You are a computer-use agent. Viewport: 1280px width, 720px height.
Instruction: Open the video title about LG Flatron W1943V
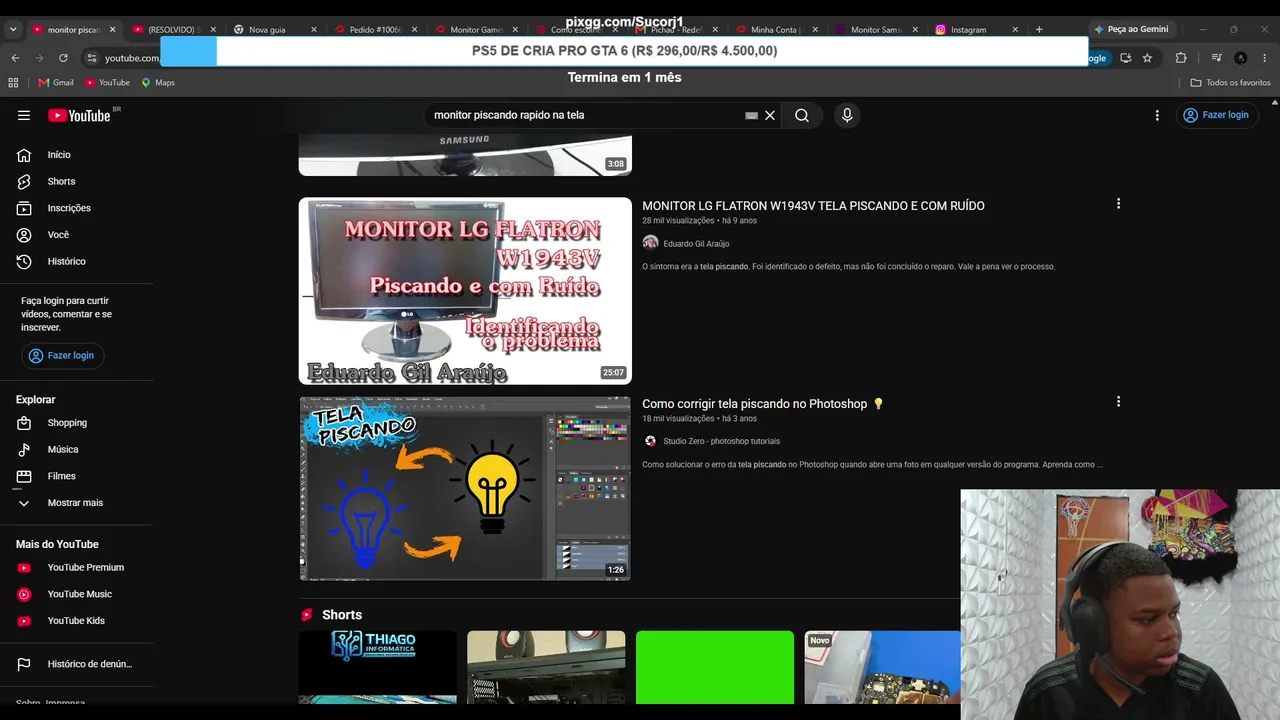[x=813, y=206]
